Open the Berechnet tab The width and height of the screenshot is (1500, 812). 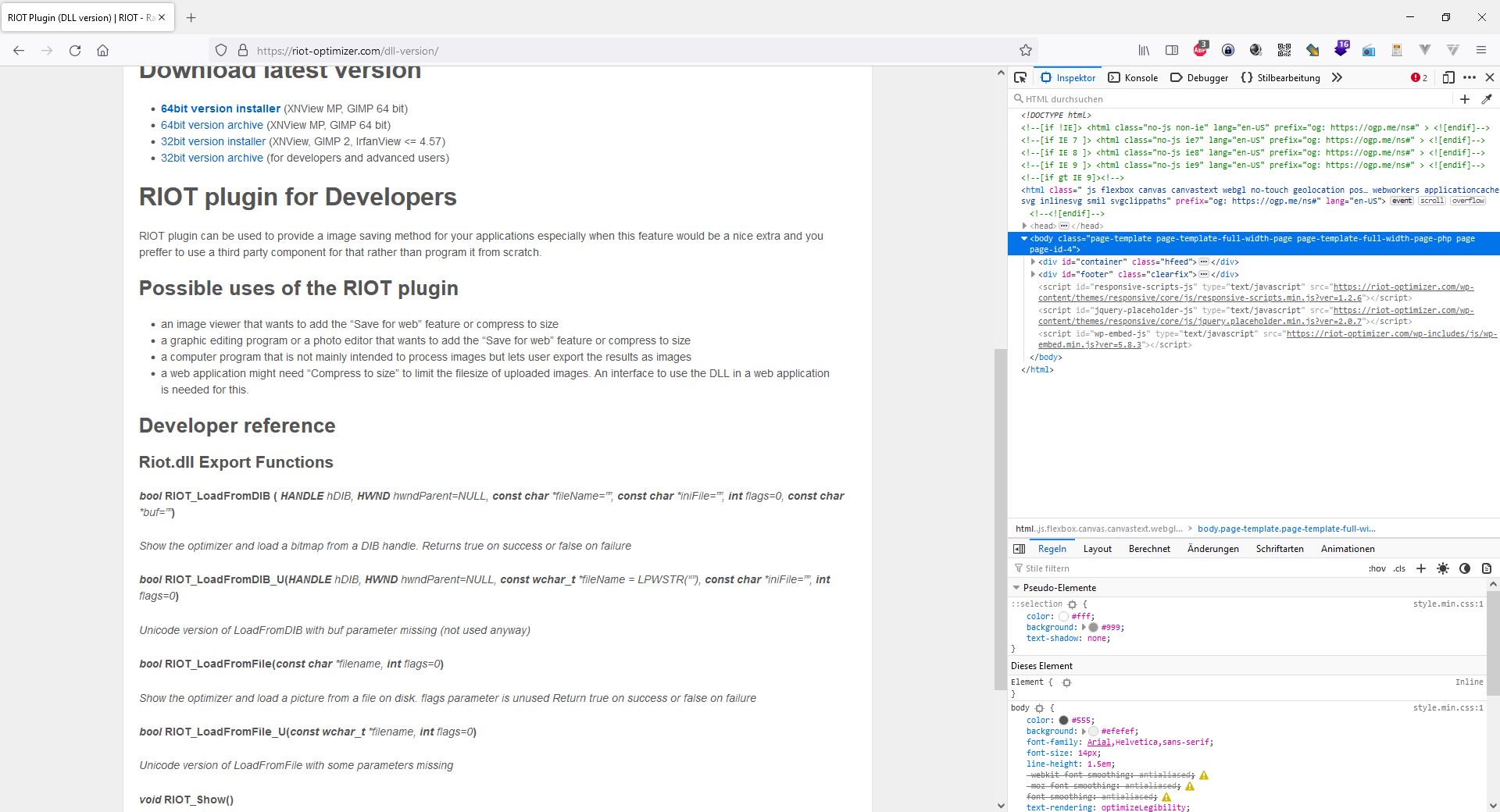coord(1149,549)
